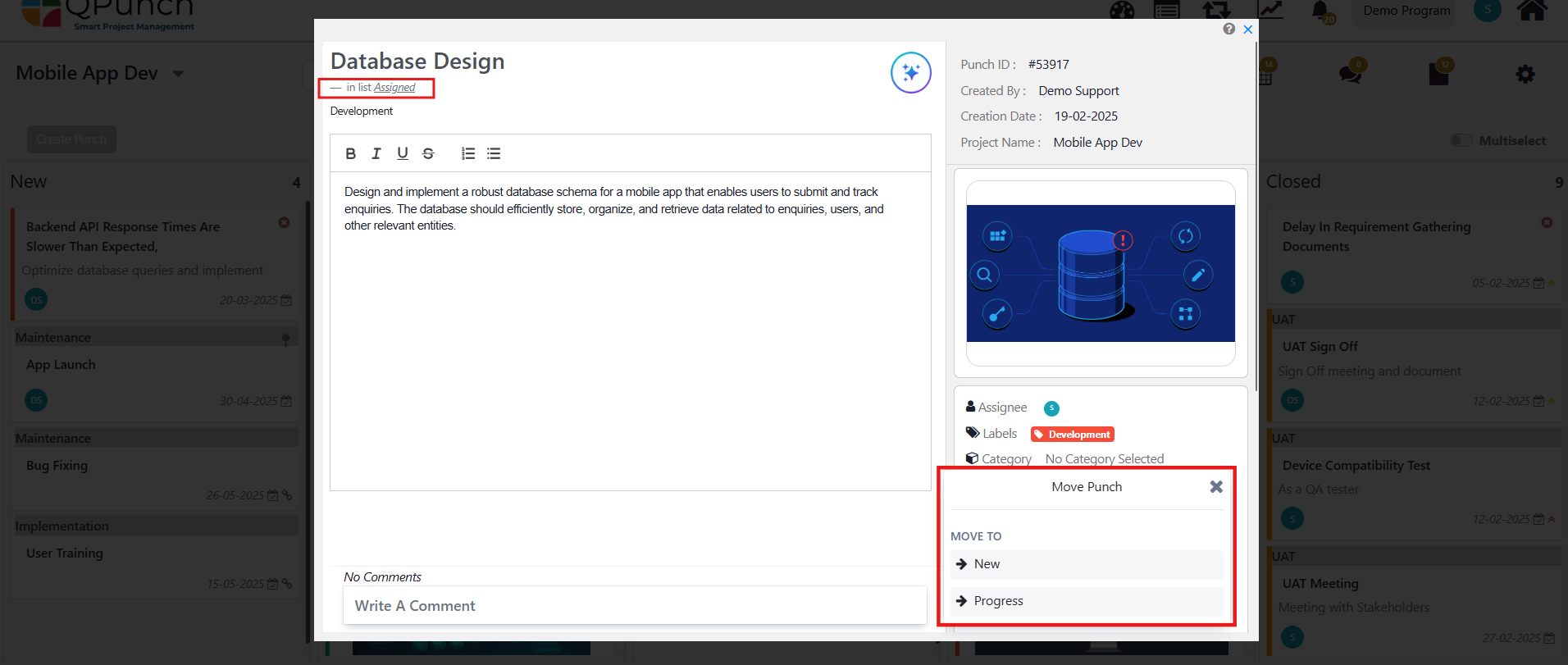The width and height of the screenshot is (1568, 665).
Task: Click the Implementation group header
Action: pyautogui.click(x=156, y=526)
